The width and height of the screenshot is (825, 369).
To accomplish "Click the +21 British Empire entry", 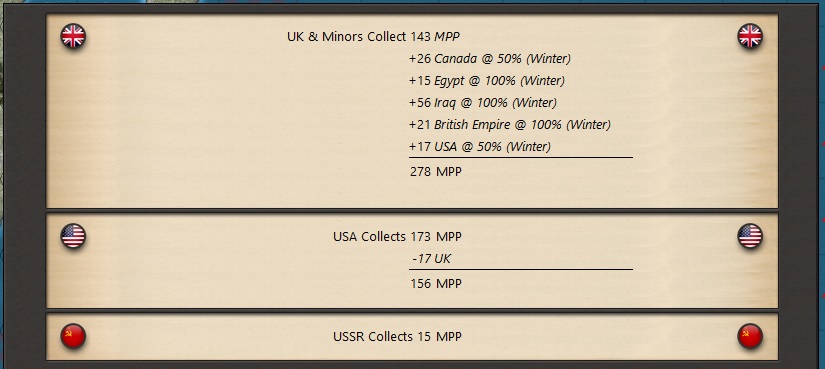I will click(x=510, y=125).
